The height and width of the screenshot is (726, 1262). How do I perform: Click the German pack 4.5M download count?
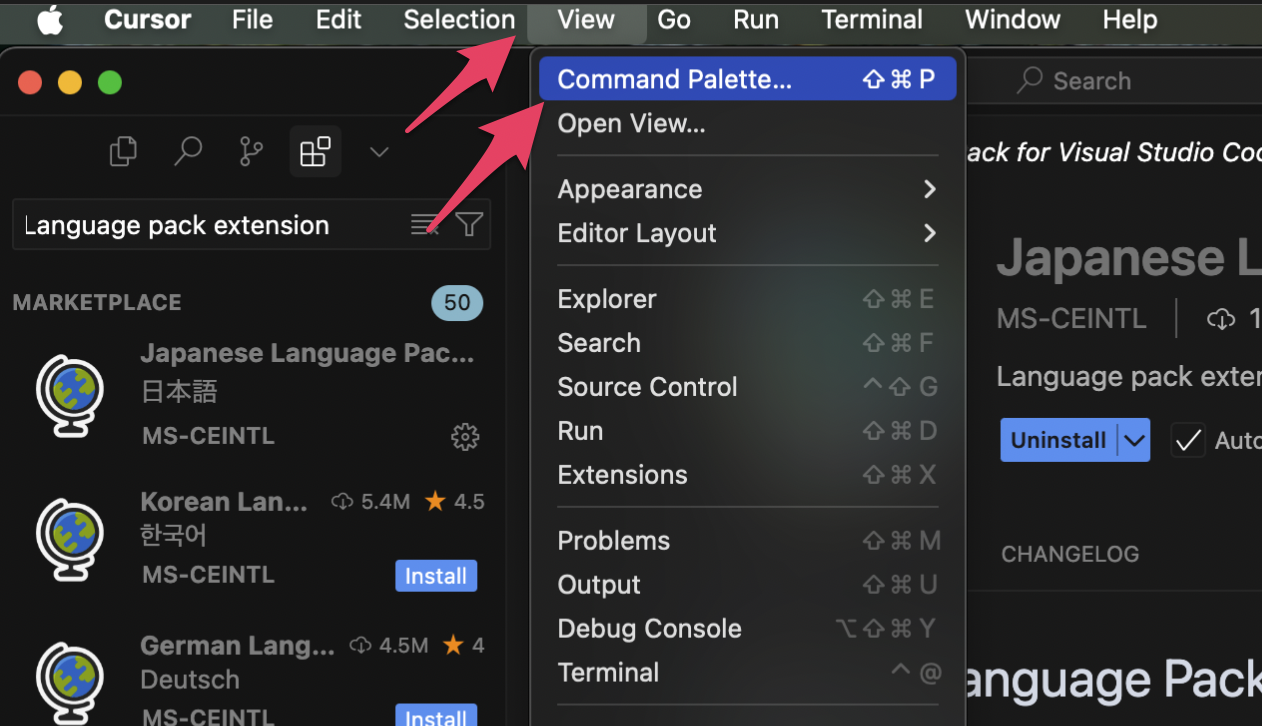[389, 646]
